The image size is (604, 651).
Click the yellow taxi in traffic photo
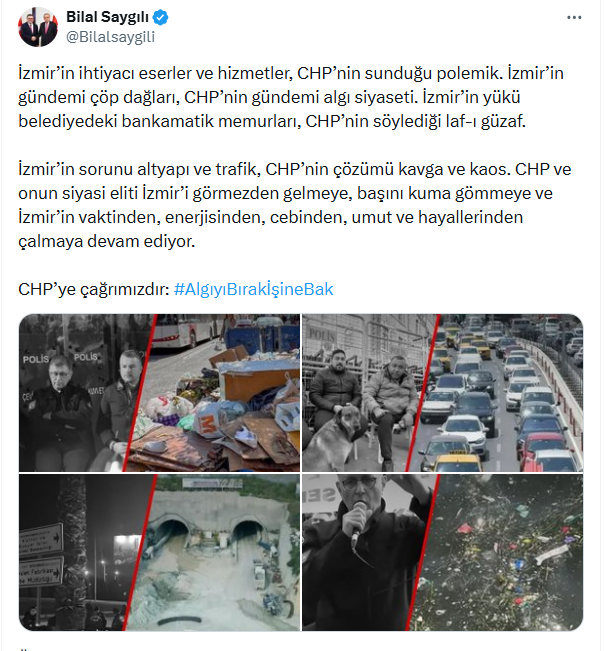(457, 461)
